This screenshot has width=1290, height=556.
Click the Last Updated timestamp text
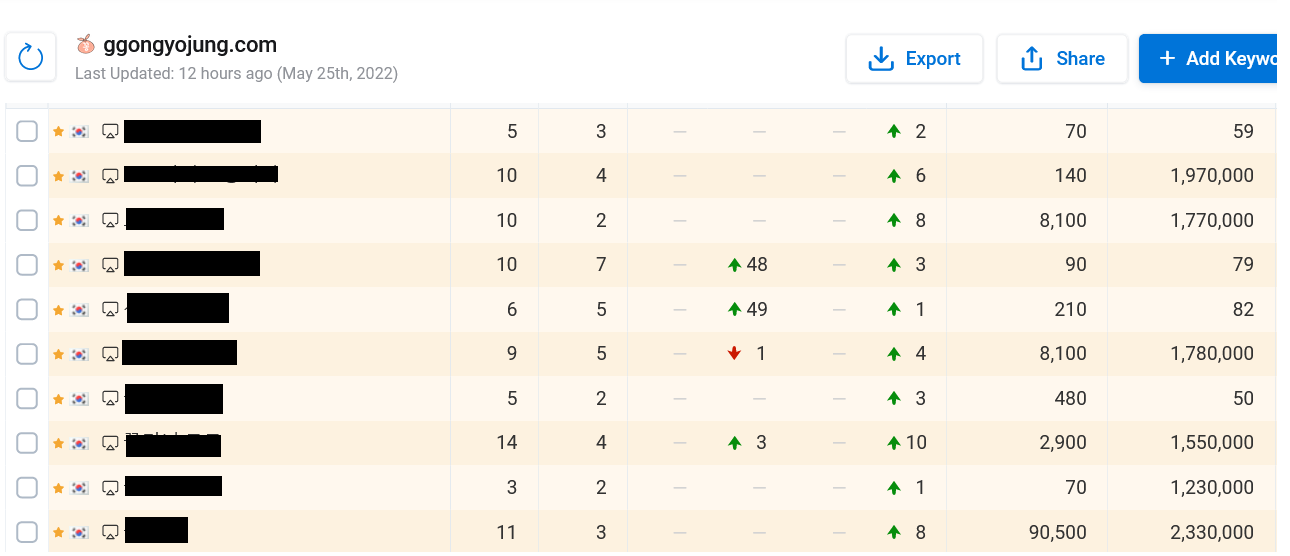236,74
